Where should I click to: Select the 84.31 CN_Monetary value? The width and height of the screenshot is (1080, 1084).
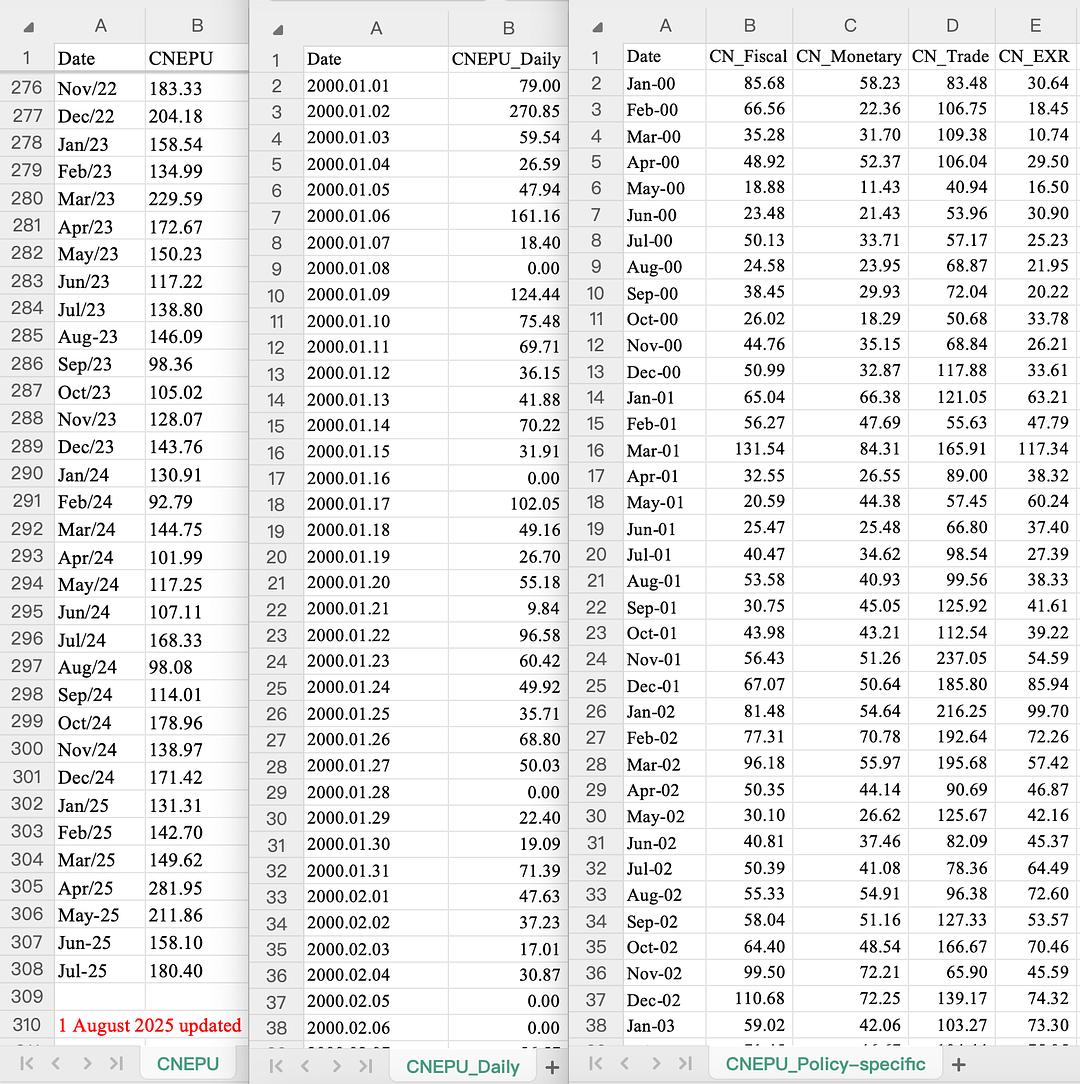pyautogui.click(x=850, y=449)
